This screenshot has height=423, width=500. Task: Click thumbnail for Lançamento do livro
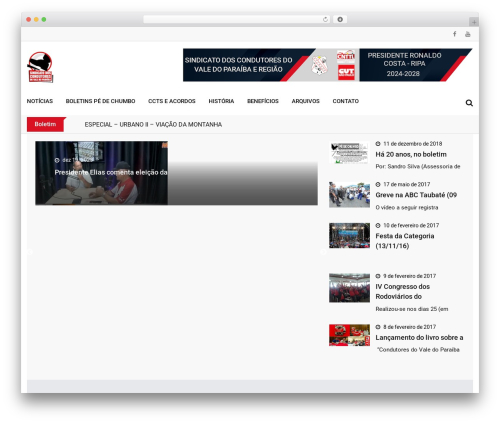(349, 335)
